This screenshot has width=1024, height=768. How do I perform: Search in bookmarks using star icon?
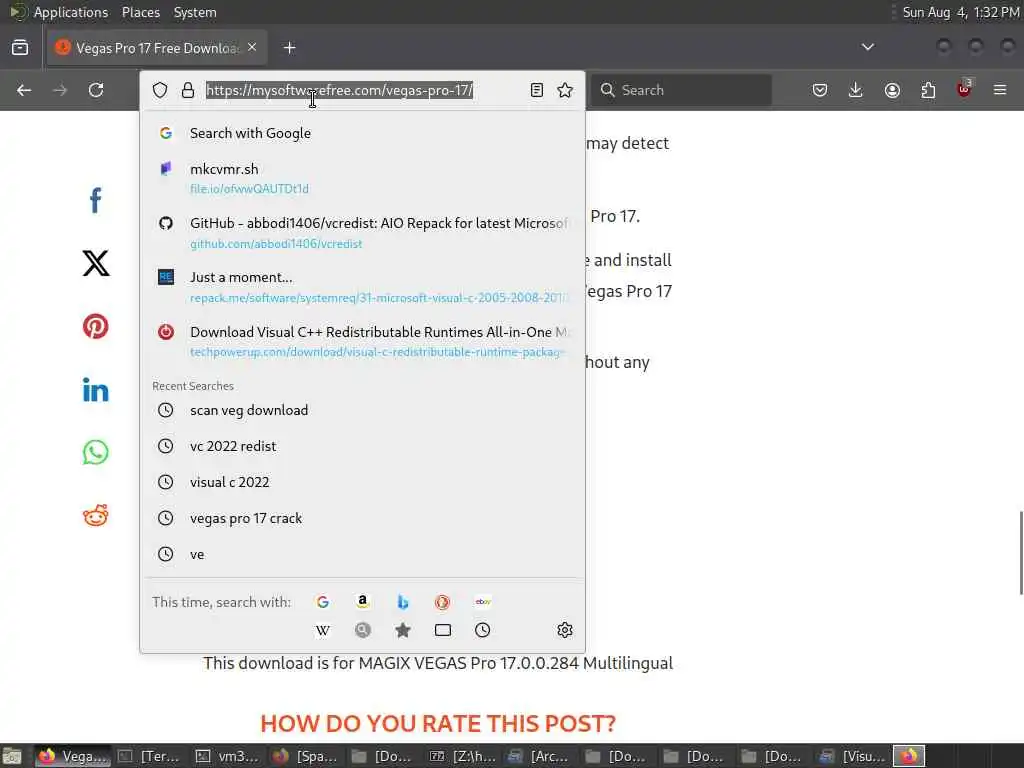coord(403,630)
